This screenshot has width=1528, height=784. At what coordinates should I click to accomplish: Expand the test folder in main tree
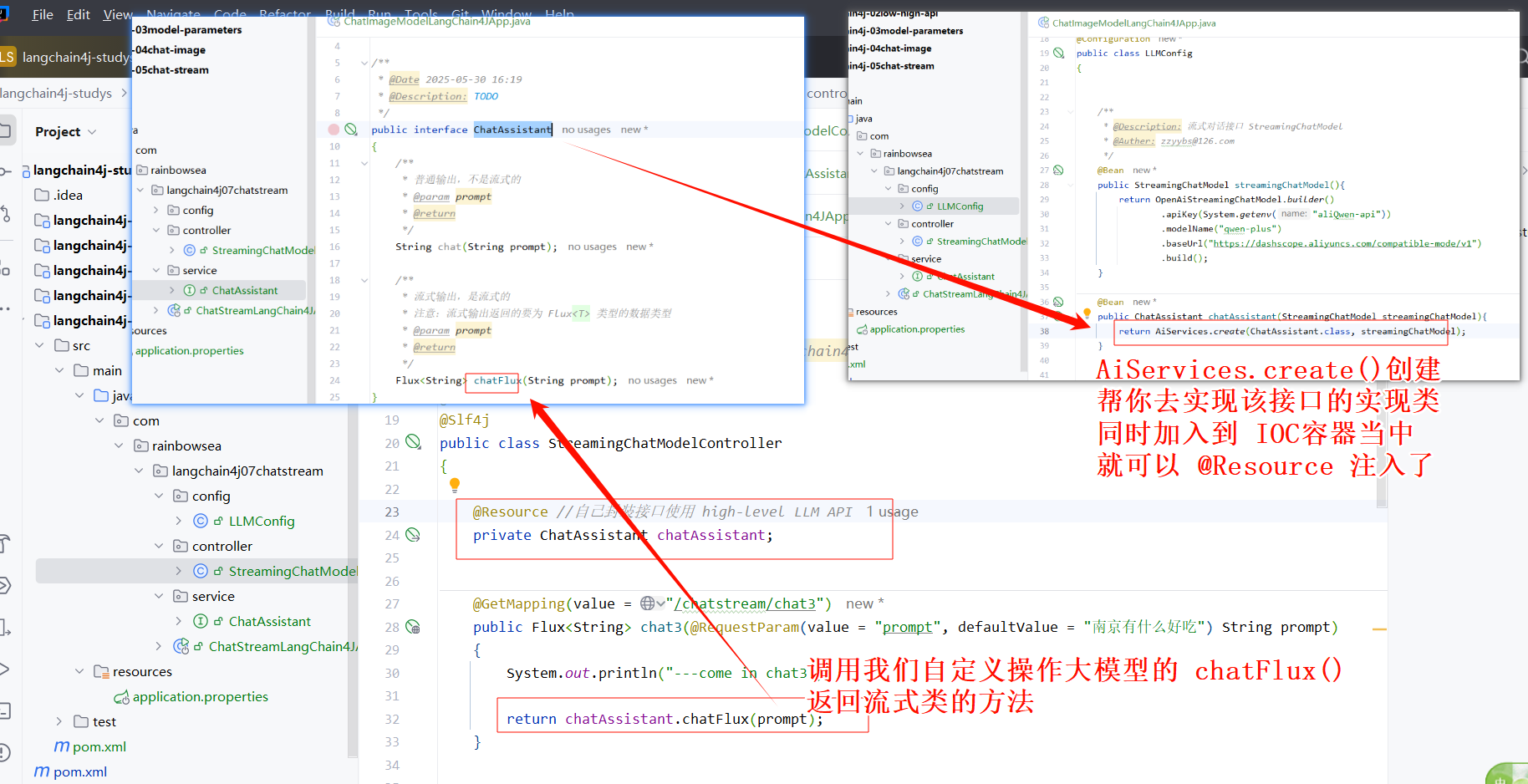coord(59,721)
